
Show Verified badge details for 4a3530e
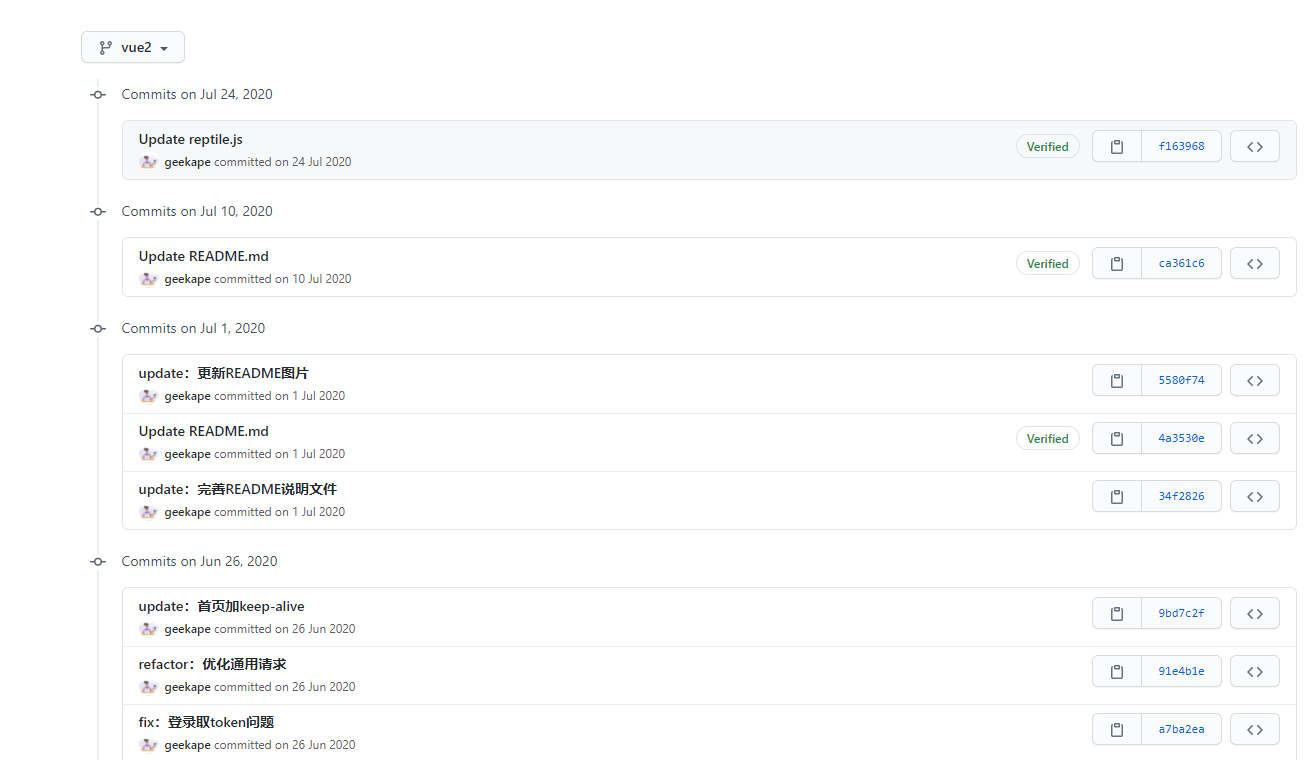coord(1047,438)
